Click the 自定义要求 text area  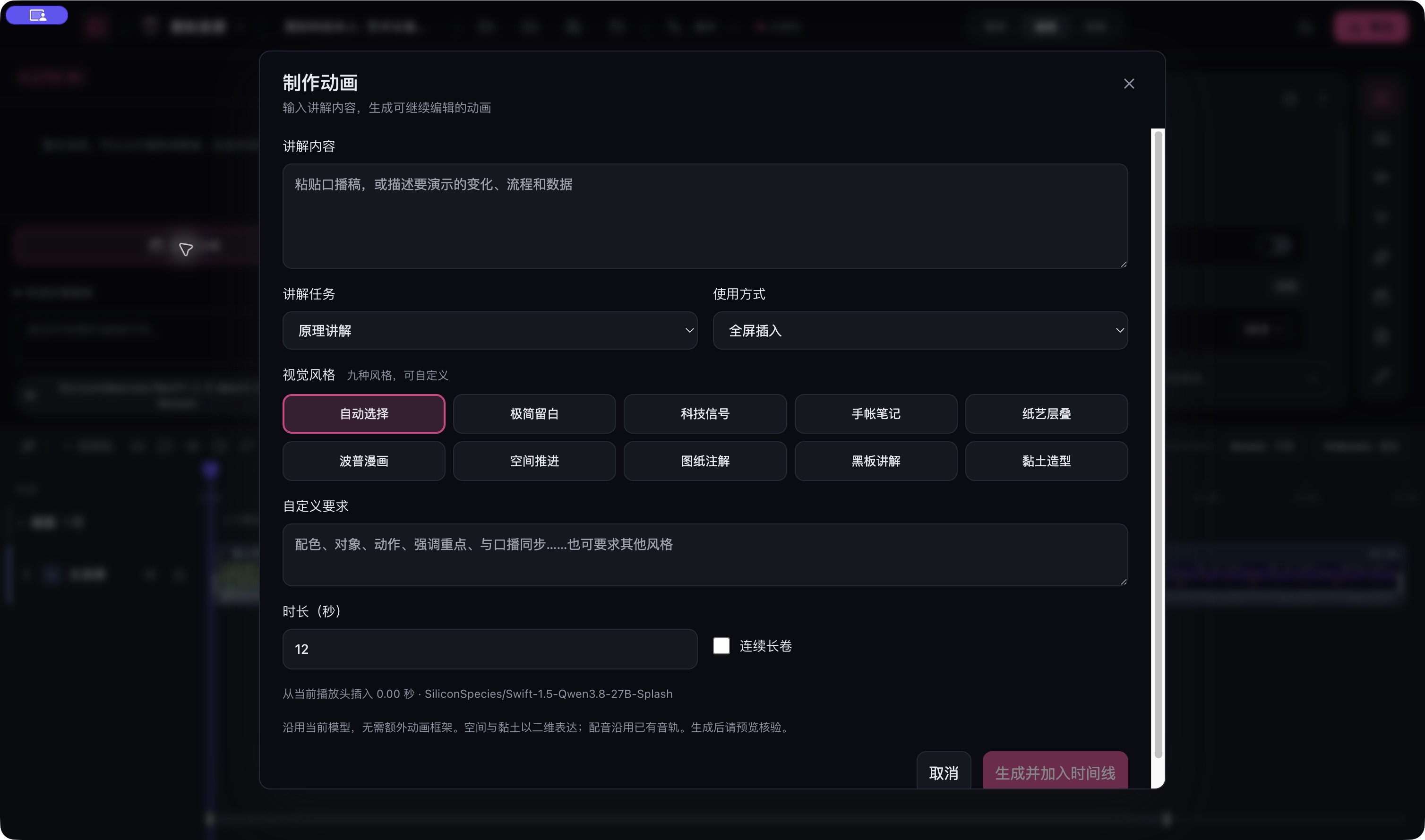[x=704, y=554]
